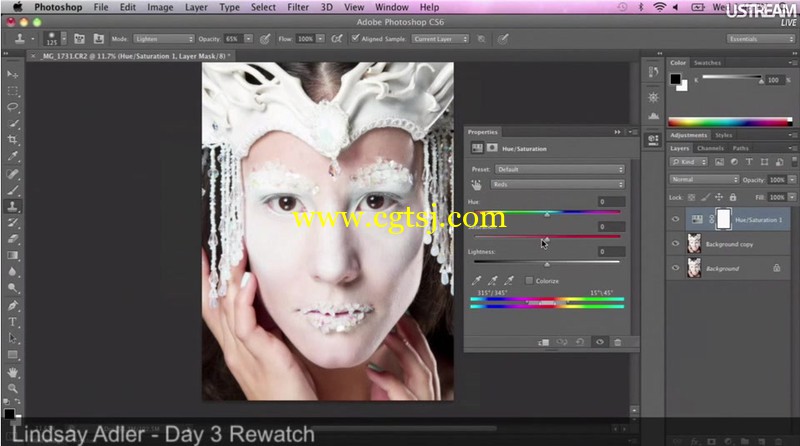Select the Horizontal Type tool
The width and height of the screenshot is (800, 446).
click(x=13, y=321)
